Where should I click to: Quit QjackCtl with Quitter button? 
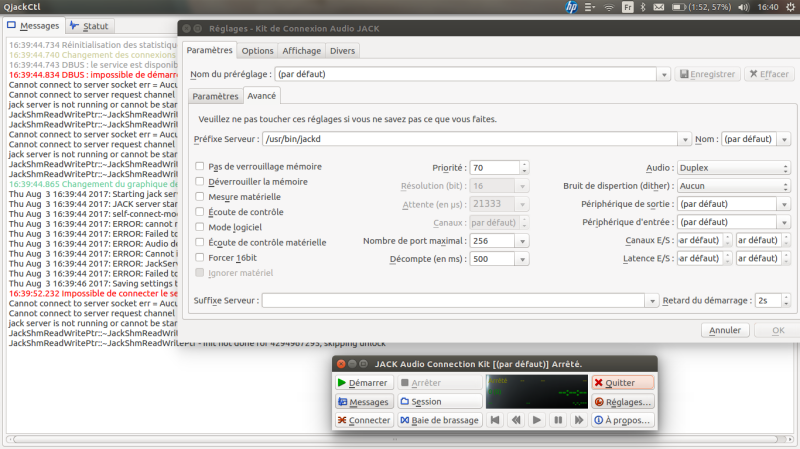coord(623,383)
